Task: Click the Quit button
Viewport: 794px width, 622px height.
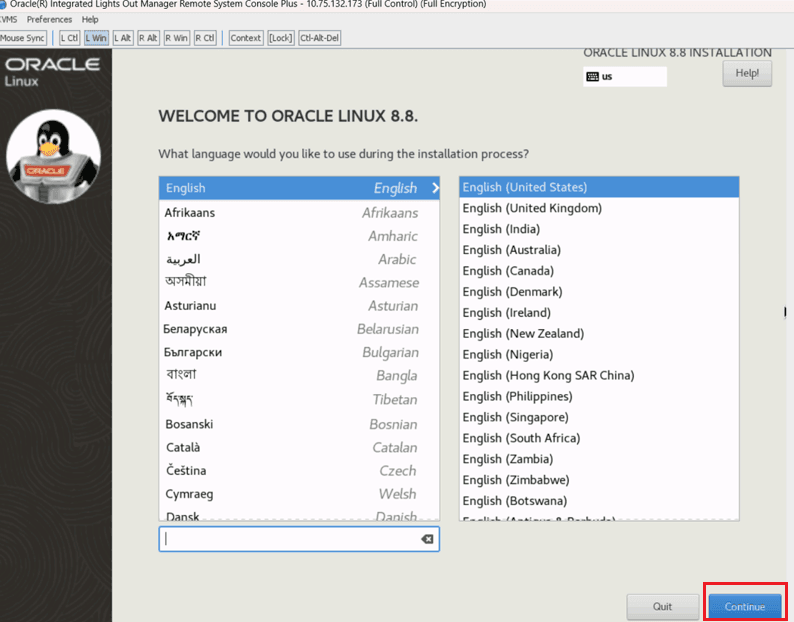Action: (662, 606)
